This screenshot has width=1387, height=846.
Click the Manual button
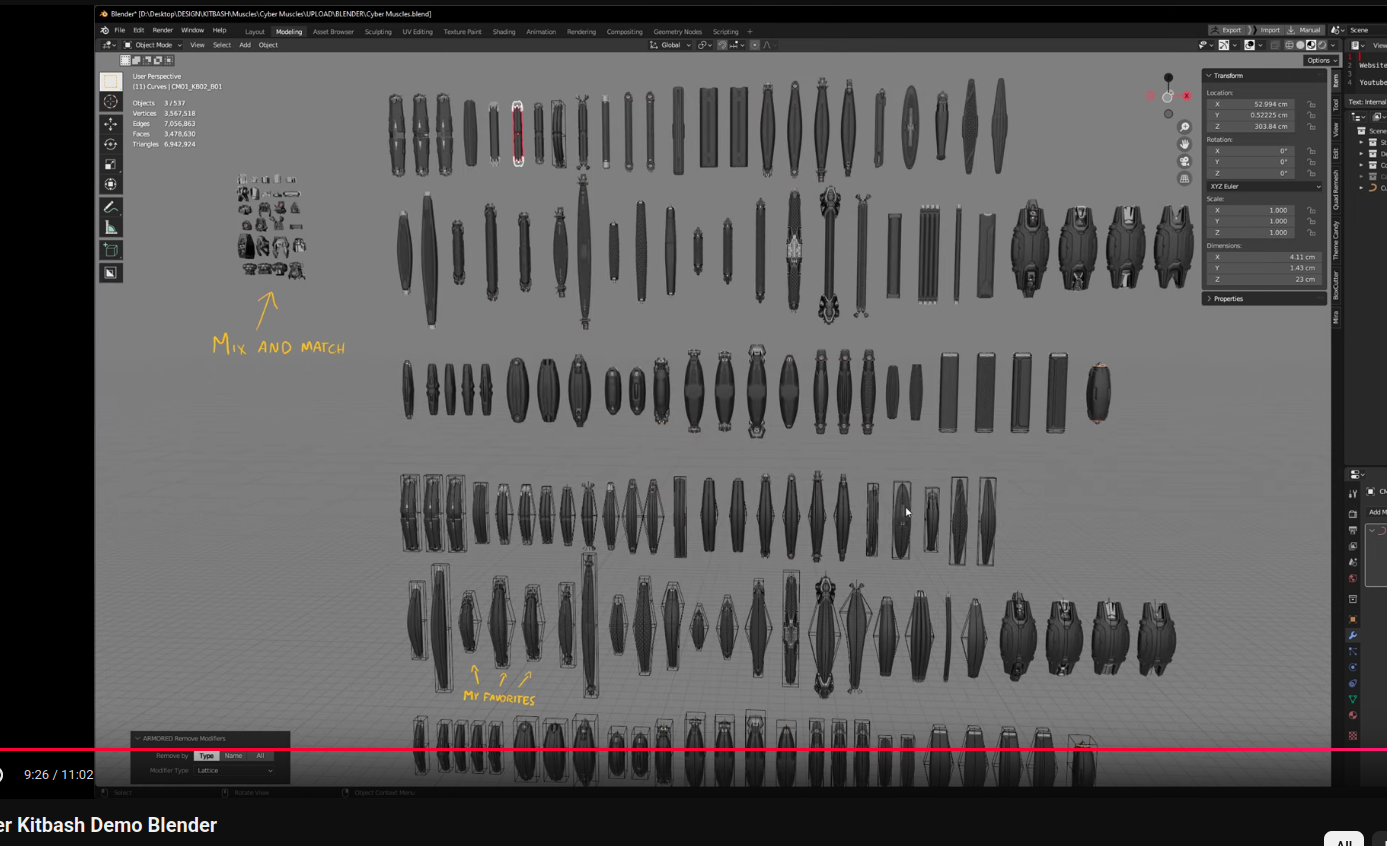pos(1306,31)
